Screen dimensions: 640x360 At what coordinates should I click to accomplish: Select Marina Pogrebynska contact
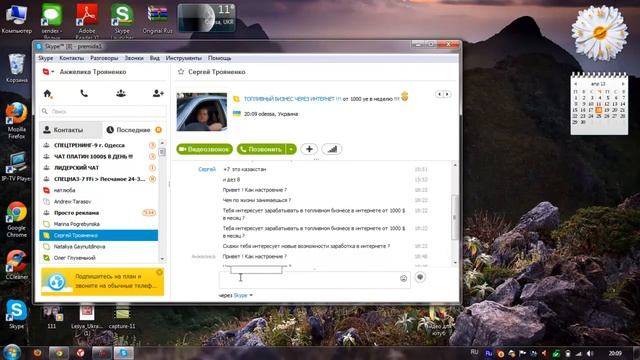pos(98,224)
